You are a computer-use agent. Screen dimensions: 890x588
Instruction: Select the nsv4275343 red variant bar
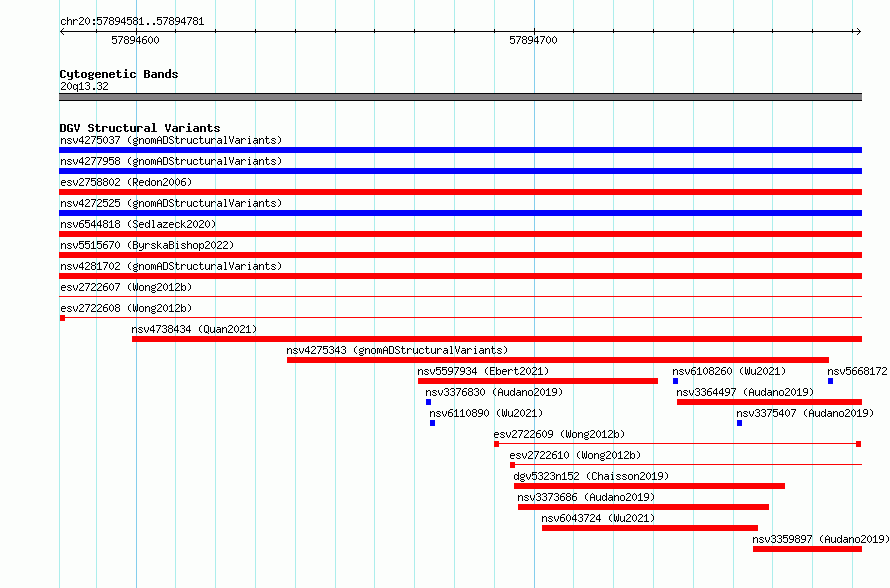coord(557,360)
